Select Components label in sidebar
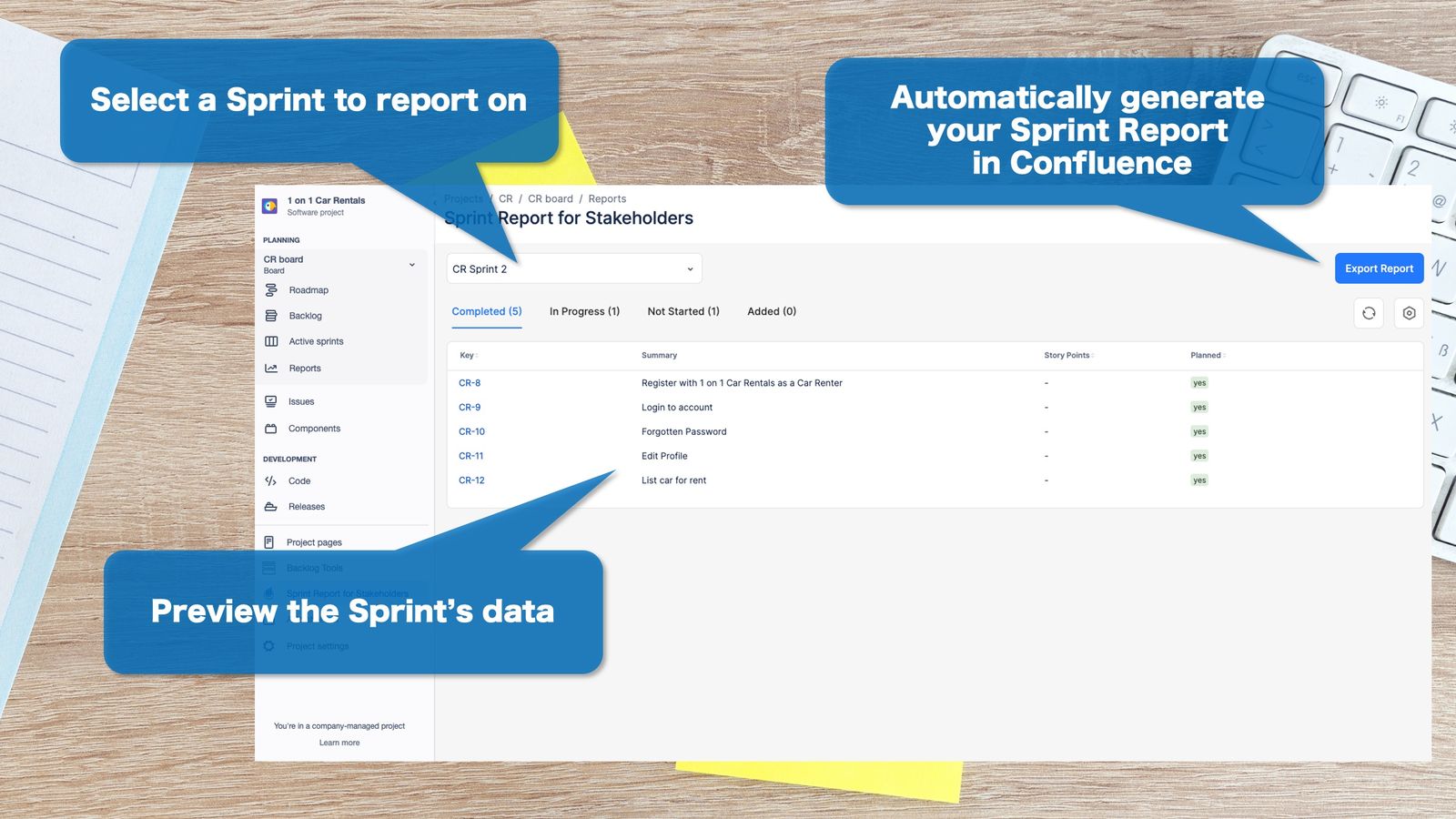Screen dimensions: 1456x819 point(314,429)
